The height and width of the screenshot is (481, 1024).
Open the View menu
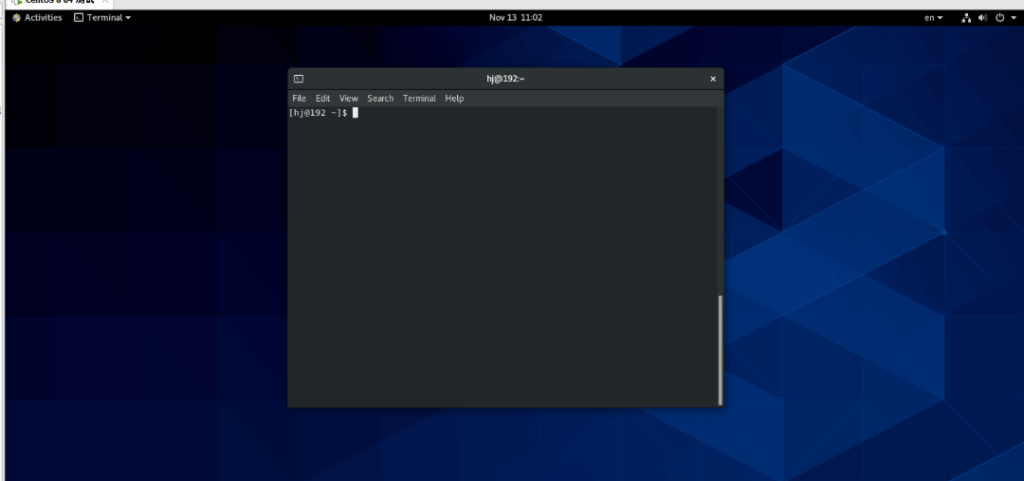[x=348, y=99]
